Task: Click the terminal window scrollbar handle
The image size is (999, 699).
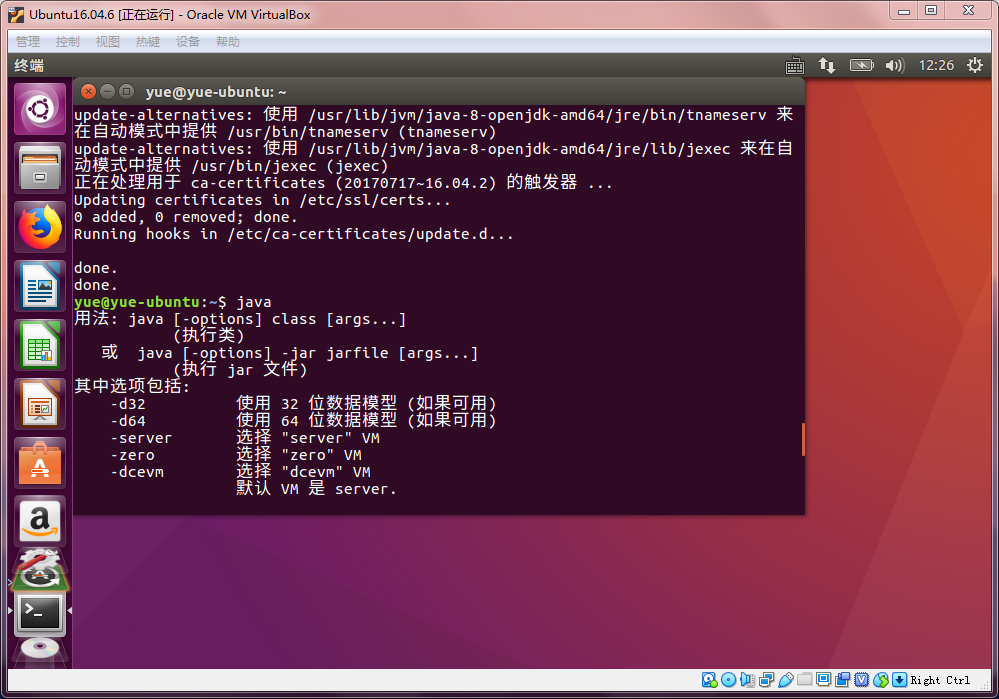Action: [803, 439]
